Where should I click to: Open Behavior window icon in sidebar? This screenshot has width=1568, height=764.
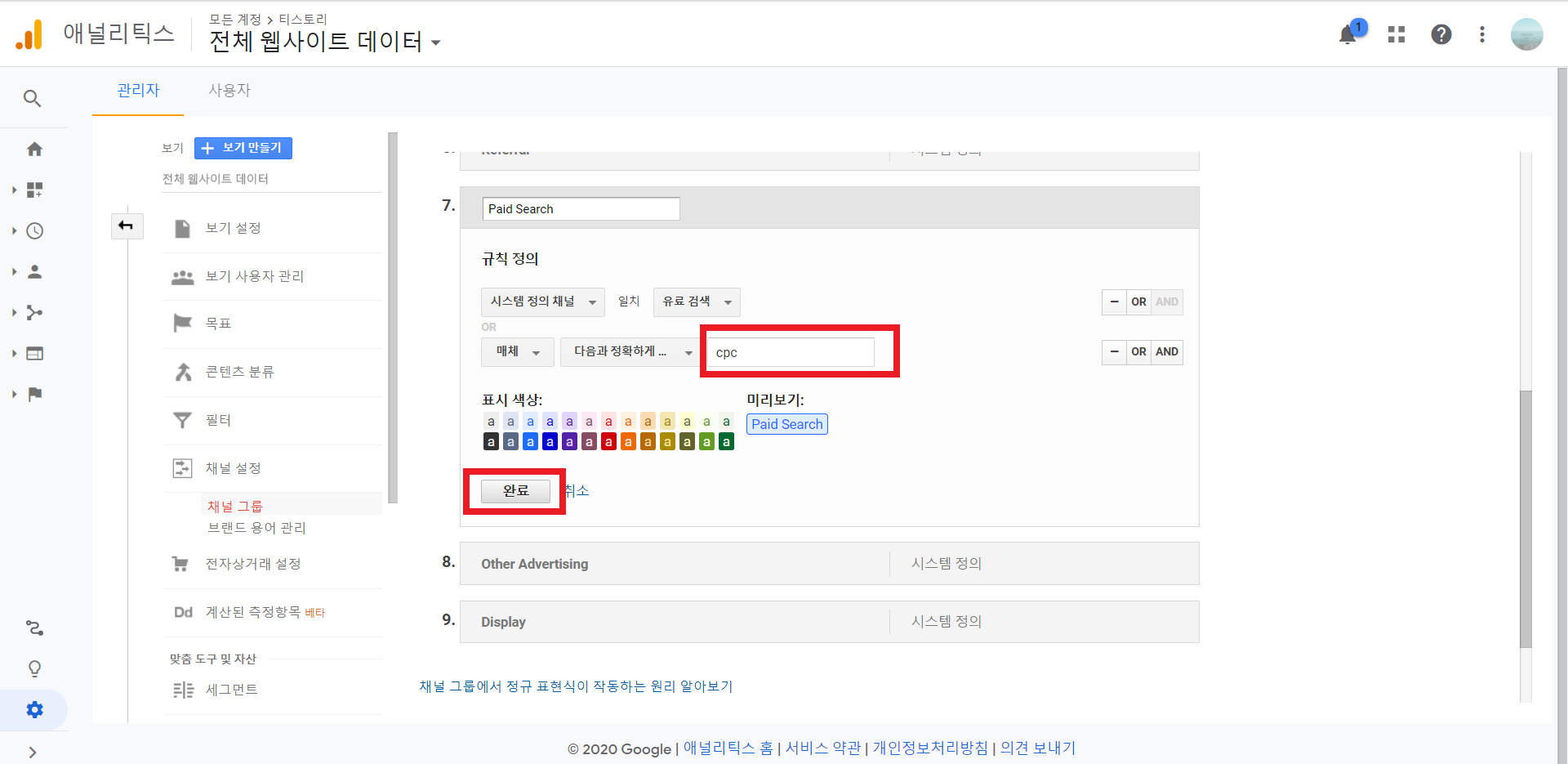[34, 353]
